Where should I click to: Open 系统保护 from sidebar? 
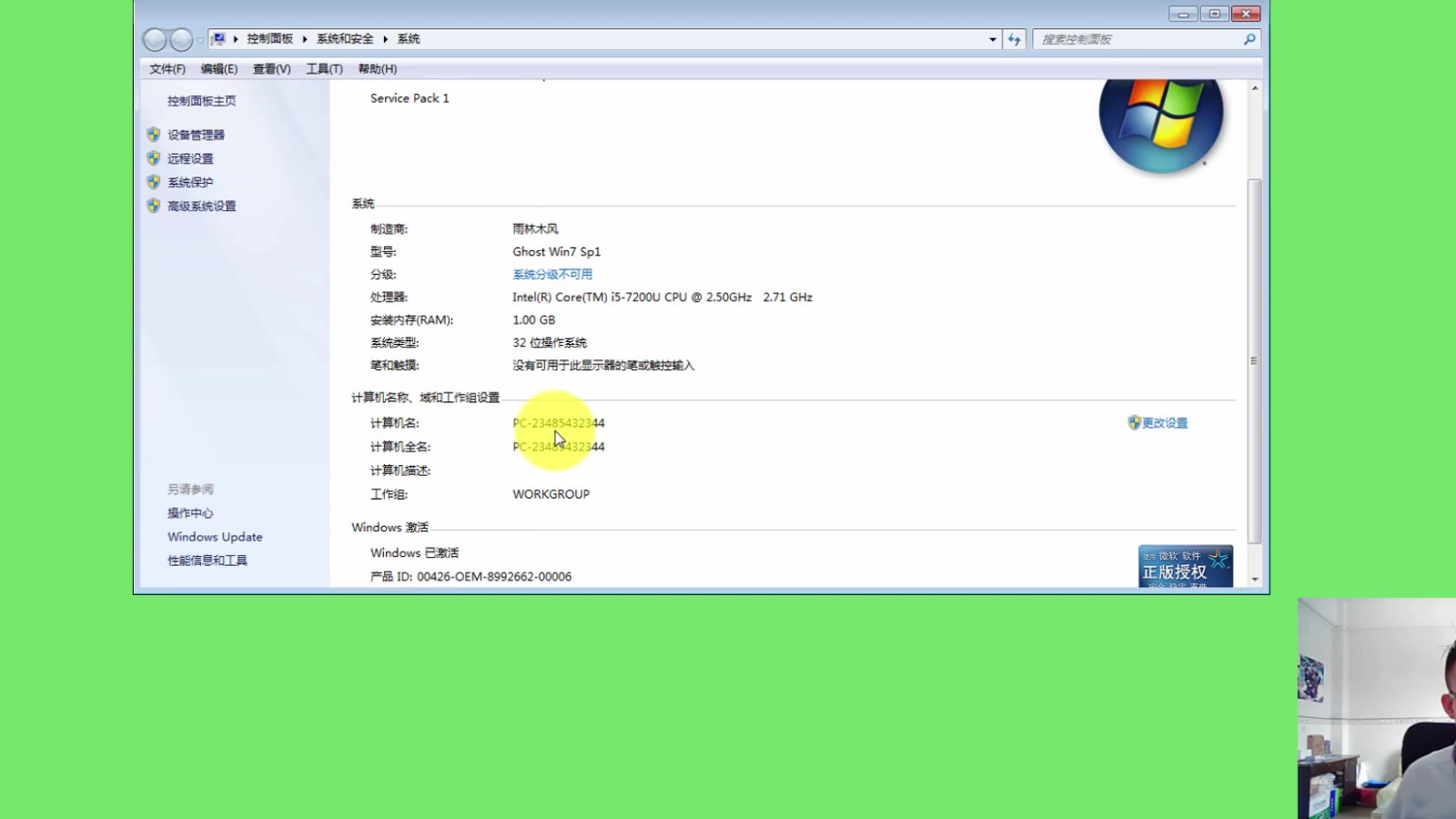coord(190,182)
